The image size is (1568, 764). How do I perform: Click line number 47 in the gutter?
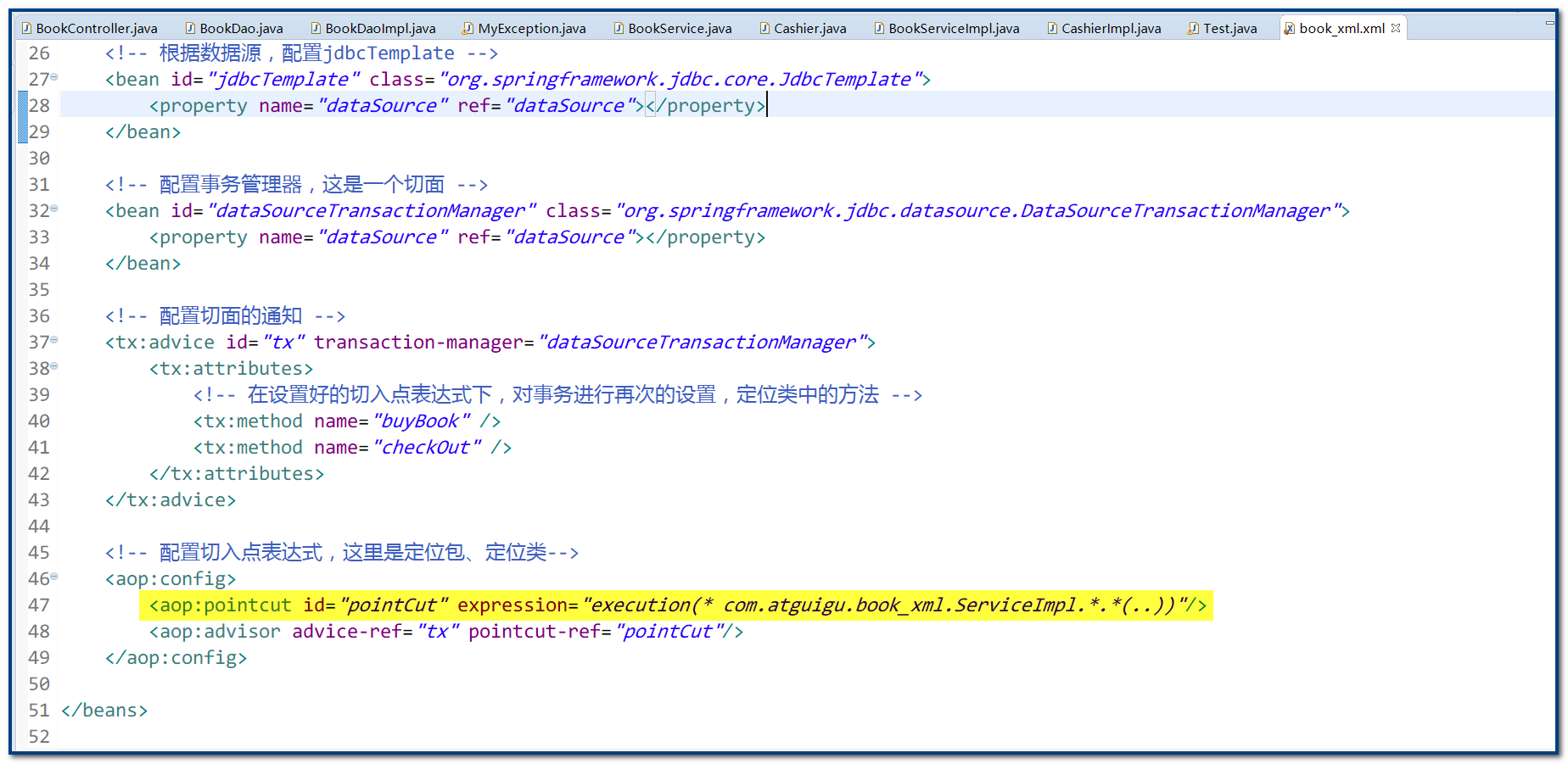pyautogui.click(x=39, y=605)
